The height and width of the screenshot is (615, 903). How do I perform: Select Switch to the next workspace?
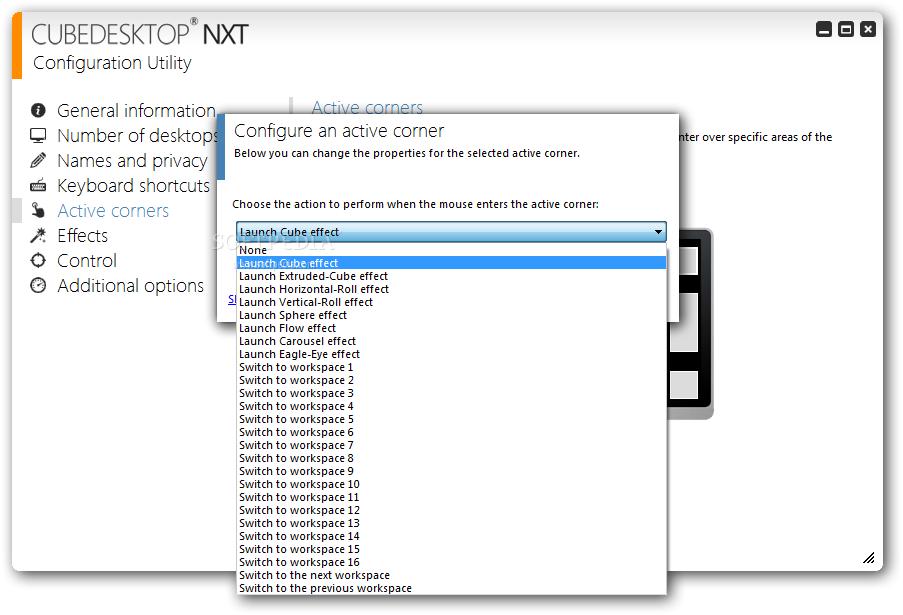[452, 575]
